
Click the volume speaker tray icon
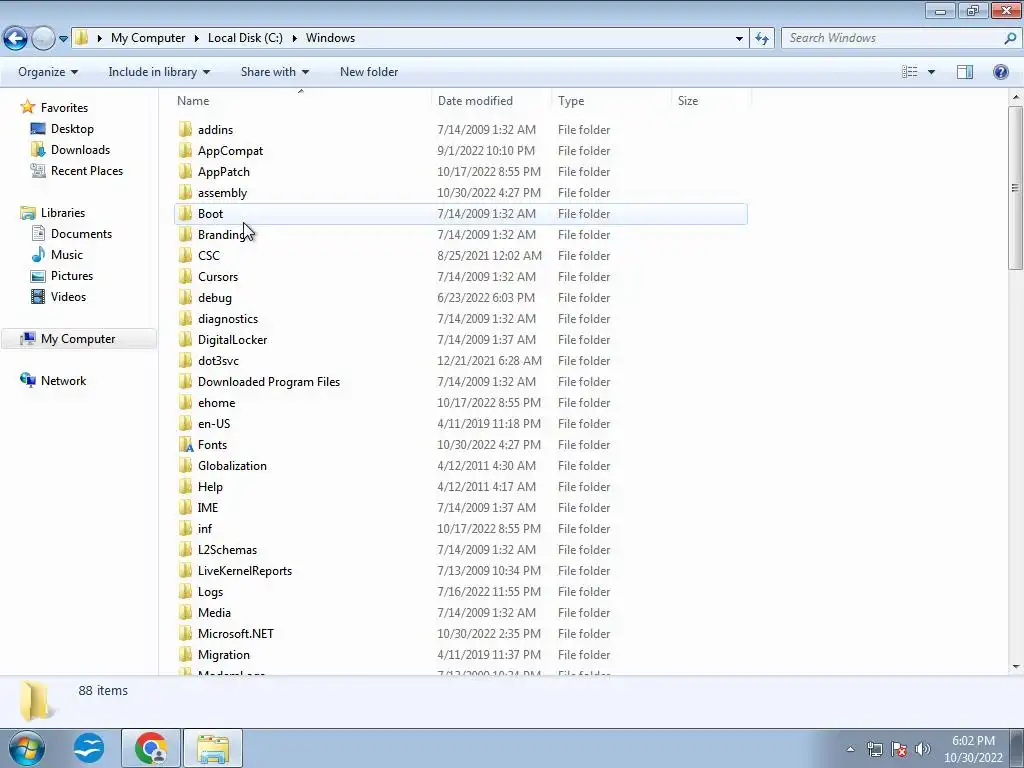coord(923,749)
